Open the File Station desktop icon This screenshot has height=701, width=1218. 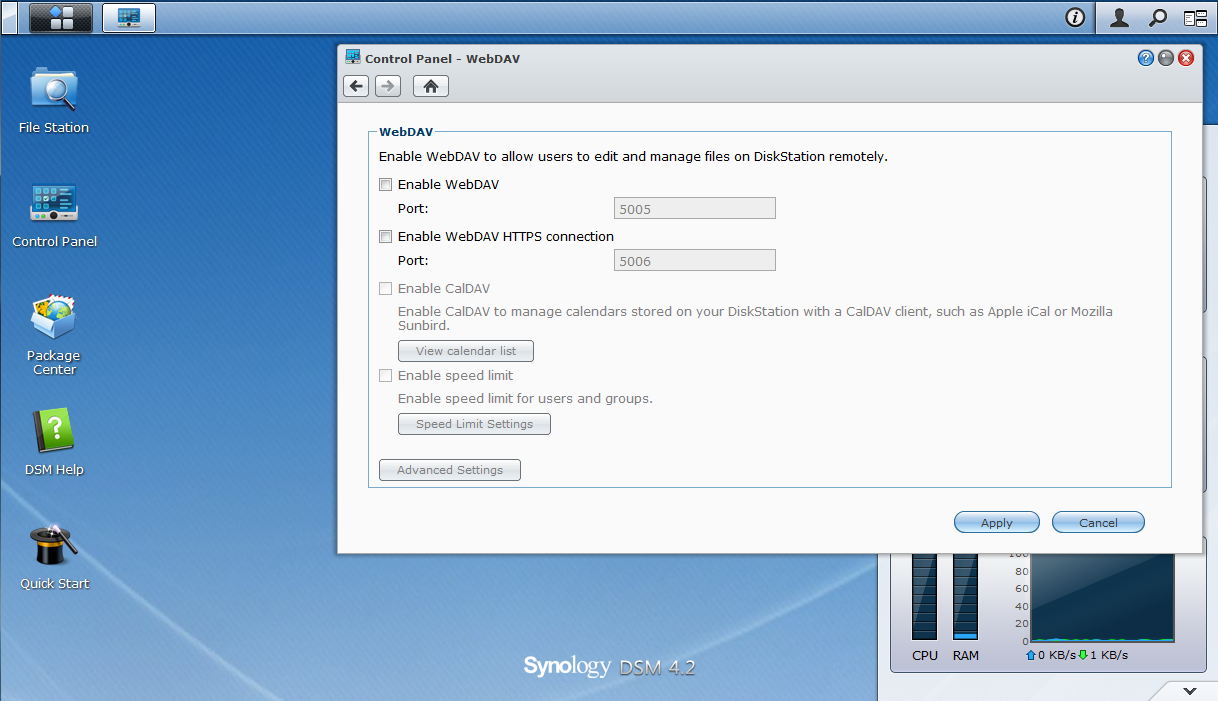click(54, 100)
